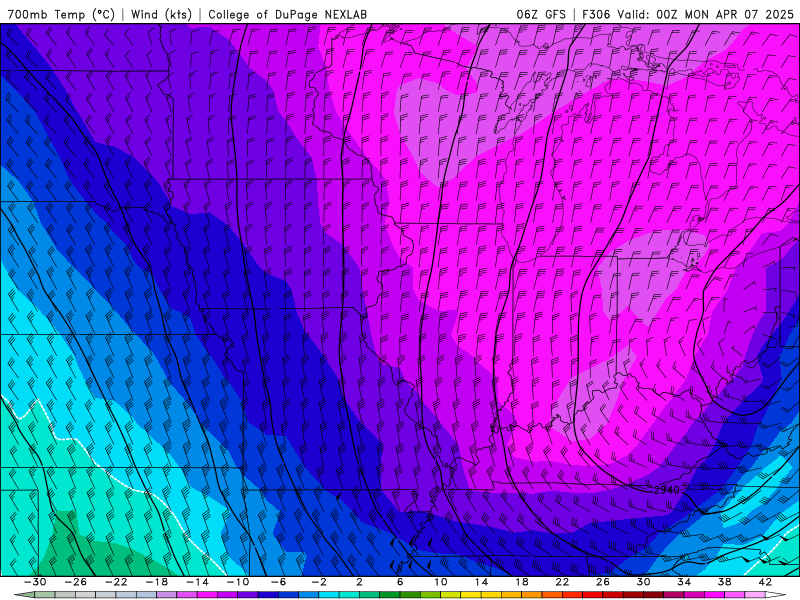This screenshot has width=800, height=600.
Task: Click the "College of DuPage NEXLAB" text
Action: tap(287, 15)
